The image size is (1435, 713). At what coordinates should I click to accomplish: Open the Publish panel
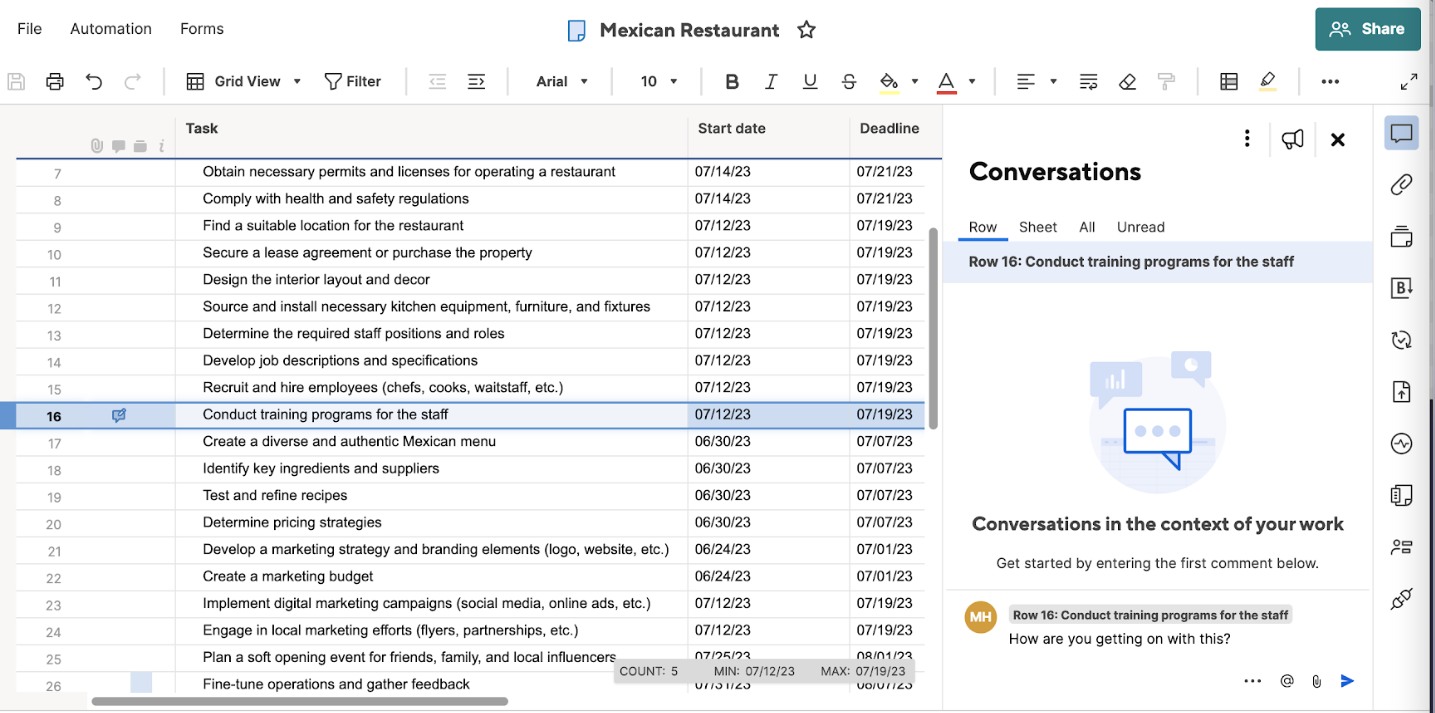1401,391
